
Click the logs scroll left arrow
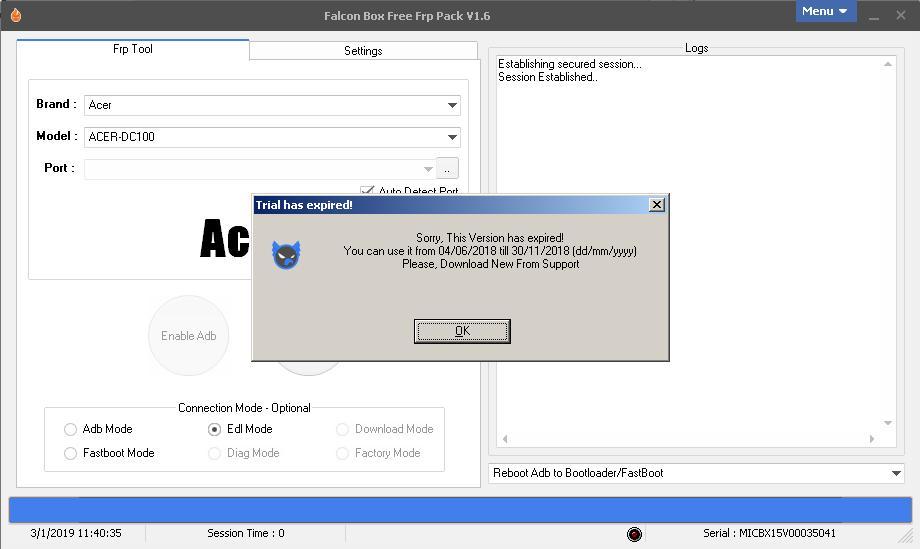(505, 439)
